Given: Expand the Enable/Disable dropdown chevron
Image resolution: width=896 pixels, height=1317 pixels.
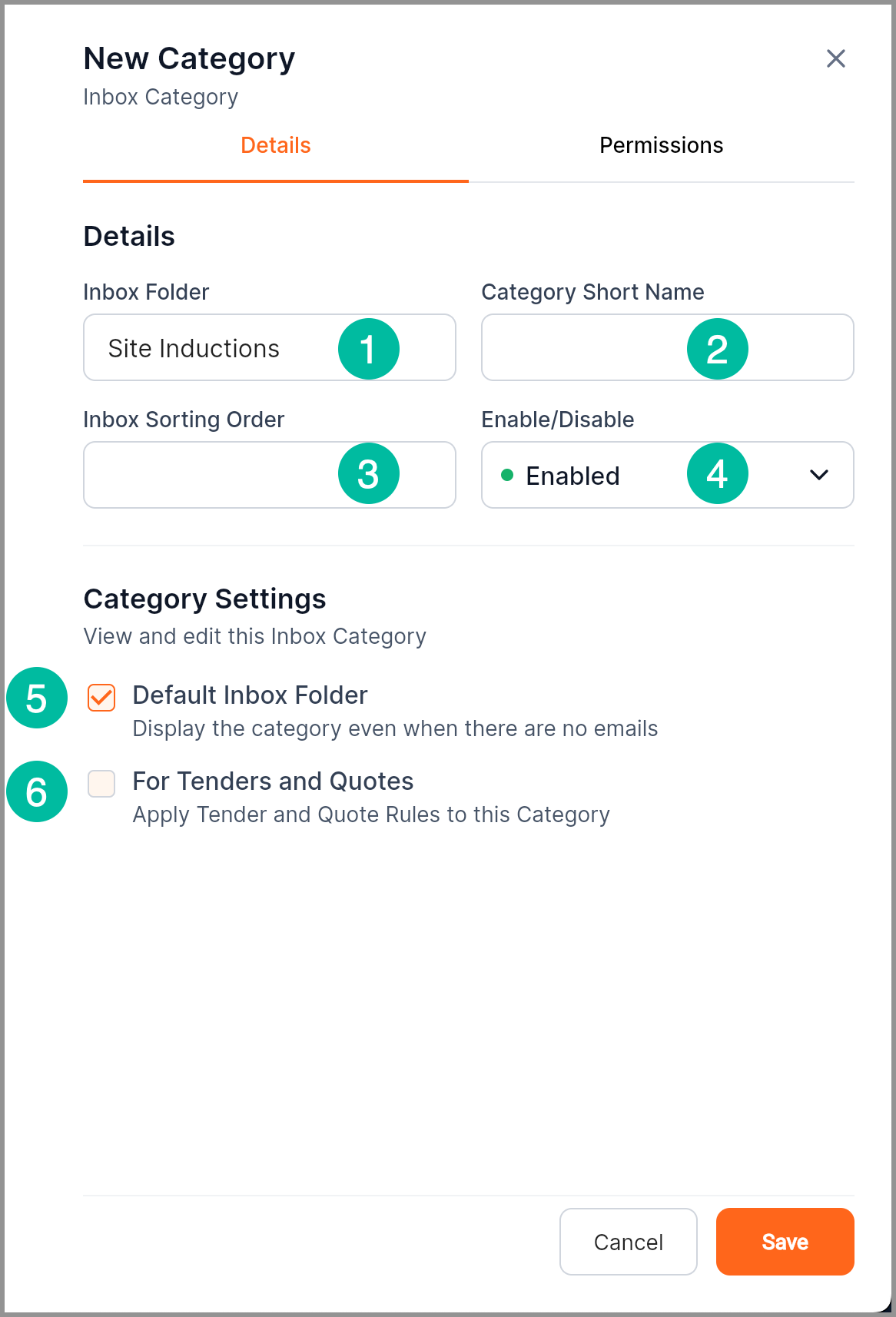Looking at the screenshot, I should [x=818, y=475].
